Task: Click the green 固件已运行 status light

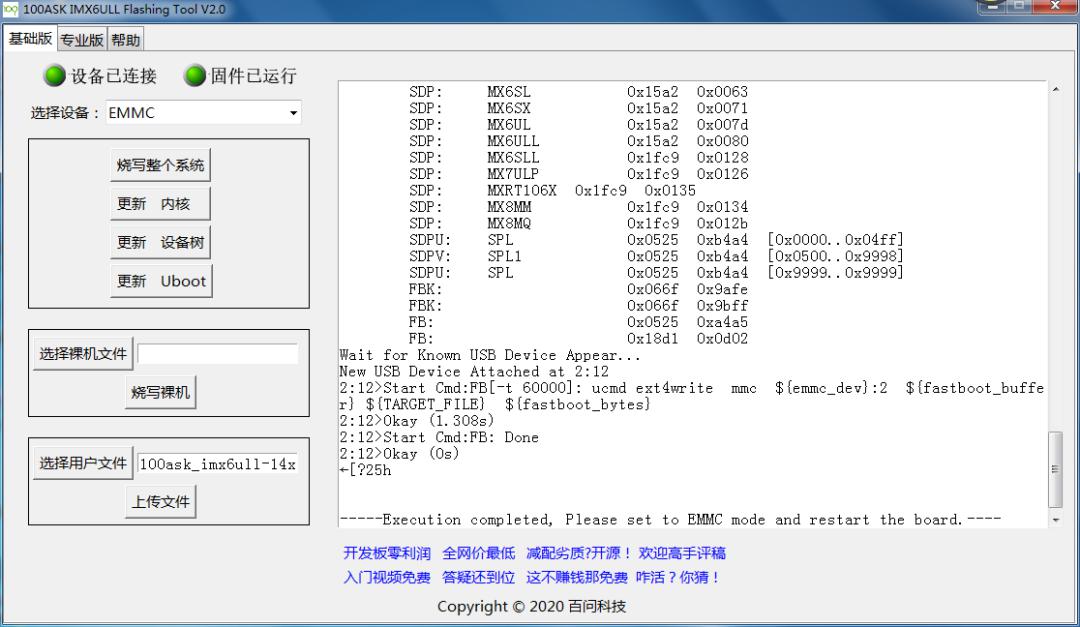Action: tap(195, 76)
